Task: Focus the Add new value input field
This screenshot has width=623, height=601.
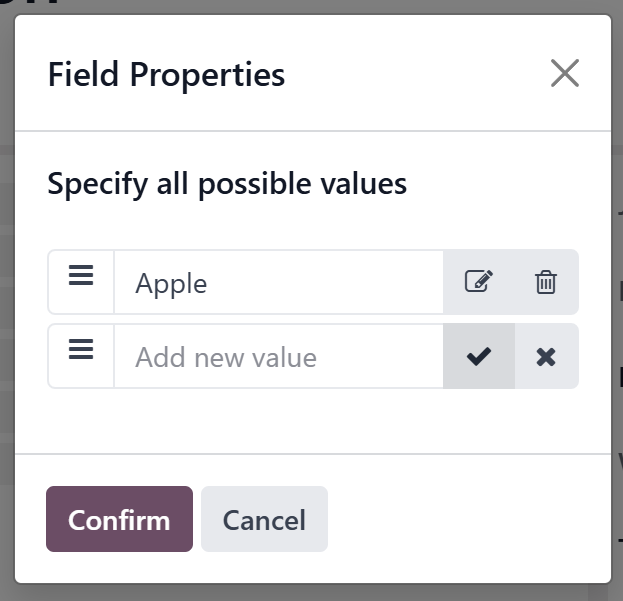Action: (x=279, y=356)
